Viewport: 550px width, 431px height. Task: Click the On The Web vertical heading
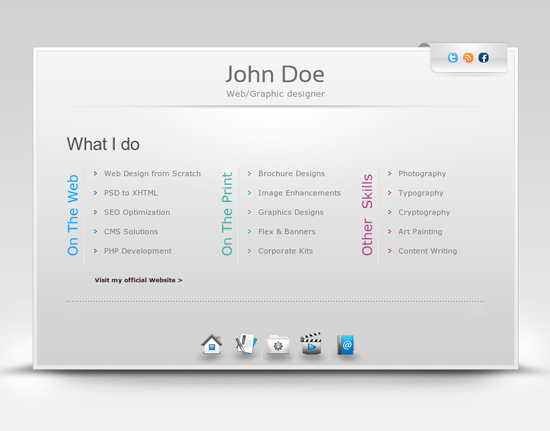(73, 215)
